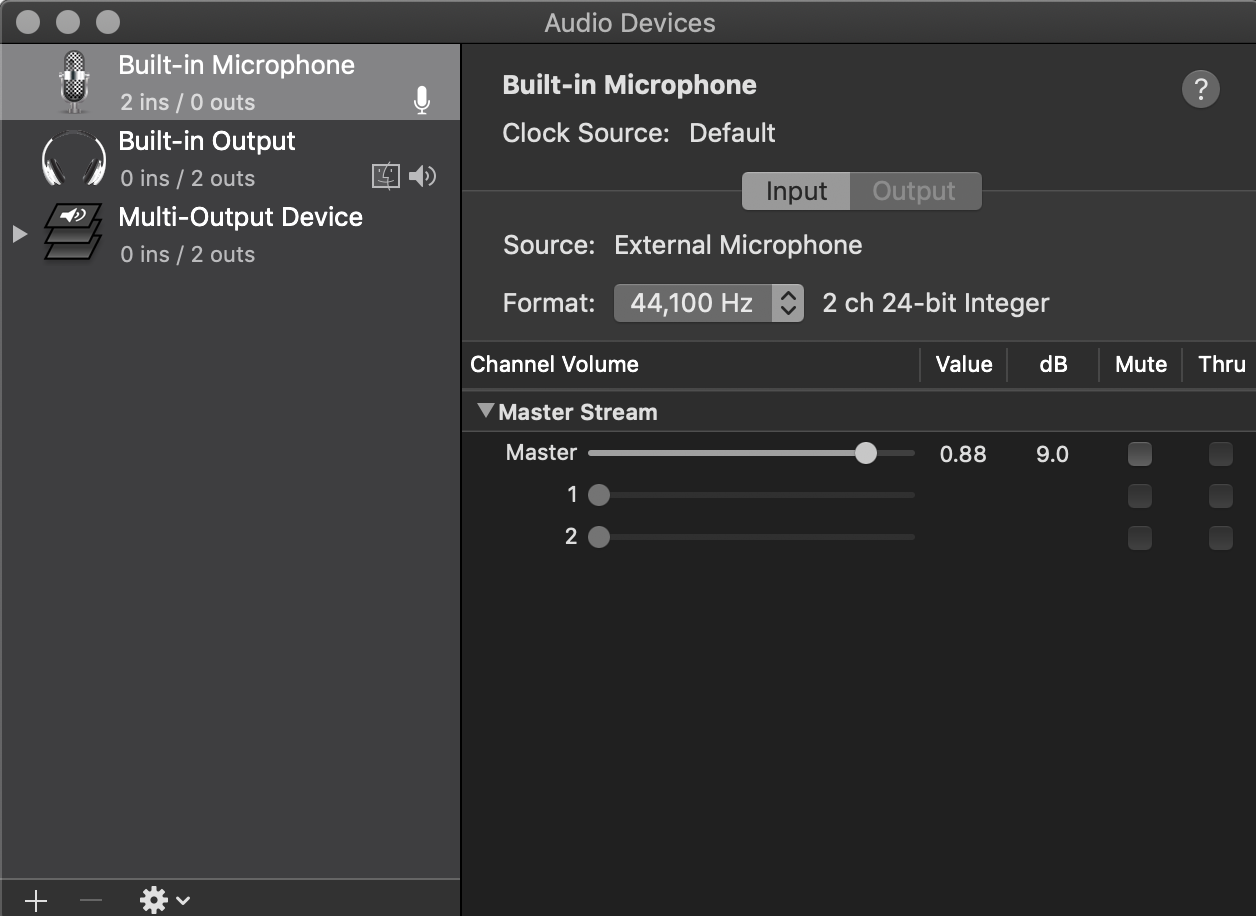The height and width of the screenshot is (916, 1256).
Task: Enable Thru for the Master channel
Action: 1220,454
